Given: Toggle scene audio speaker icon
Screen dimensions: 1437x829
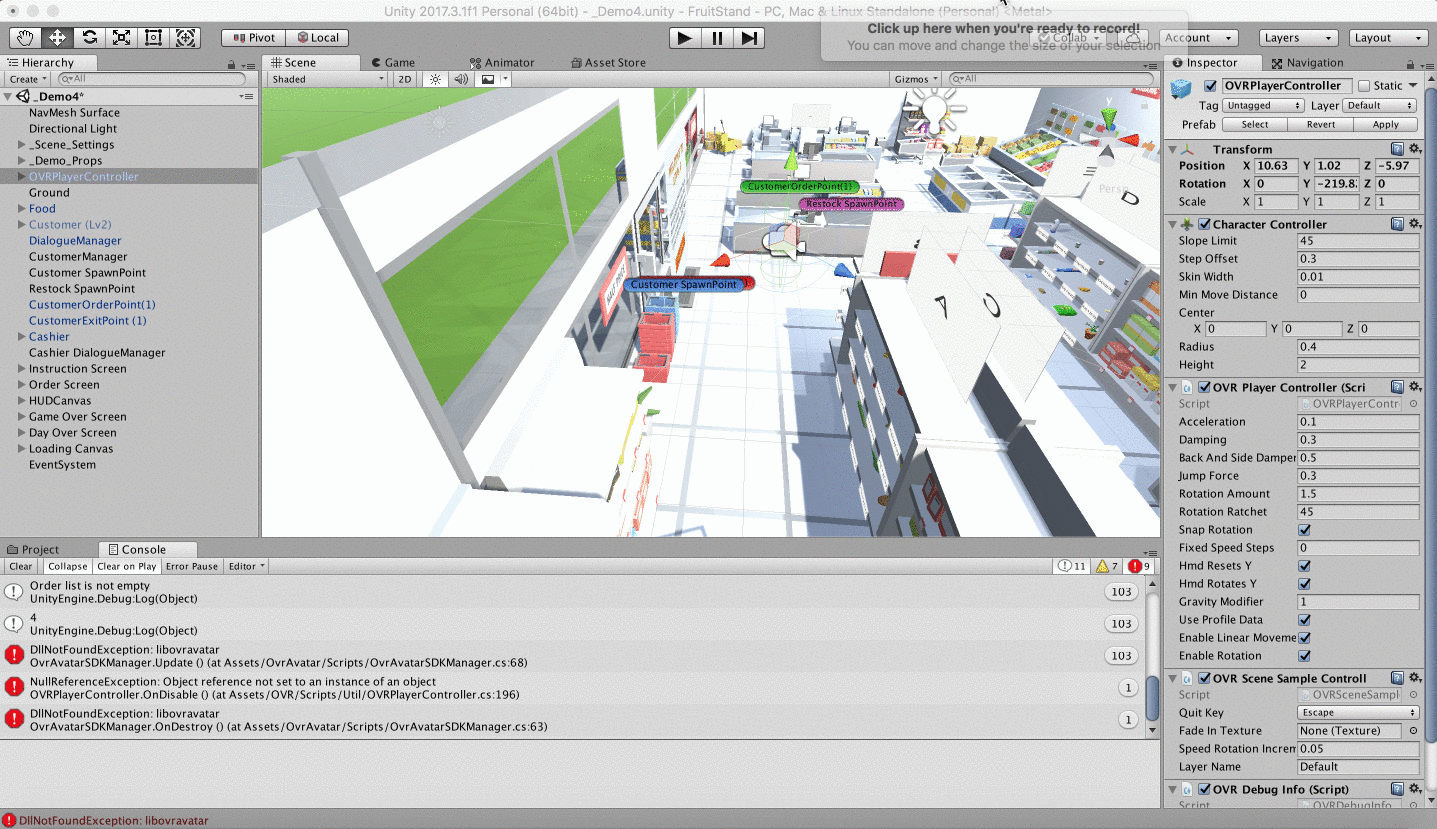Looking at the screenshot, I should click(x=461, y=79).
